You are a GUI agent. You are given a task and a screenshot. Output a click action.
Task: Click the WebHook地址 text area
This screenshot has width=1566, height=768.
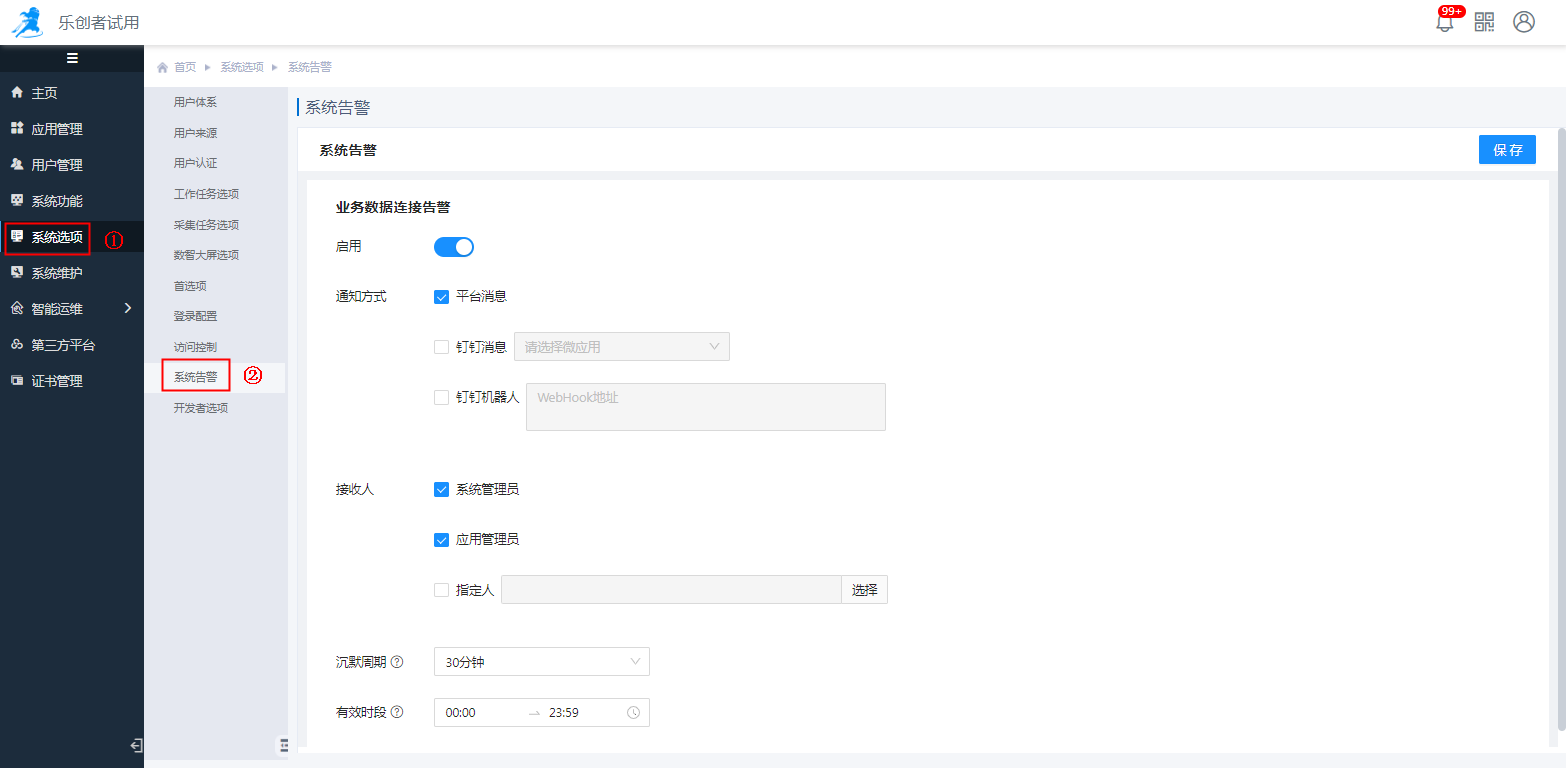[x=705, y=407]
